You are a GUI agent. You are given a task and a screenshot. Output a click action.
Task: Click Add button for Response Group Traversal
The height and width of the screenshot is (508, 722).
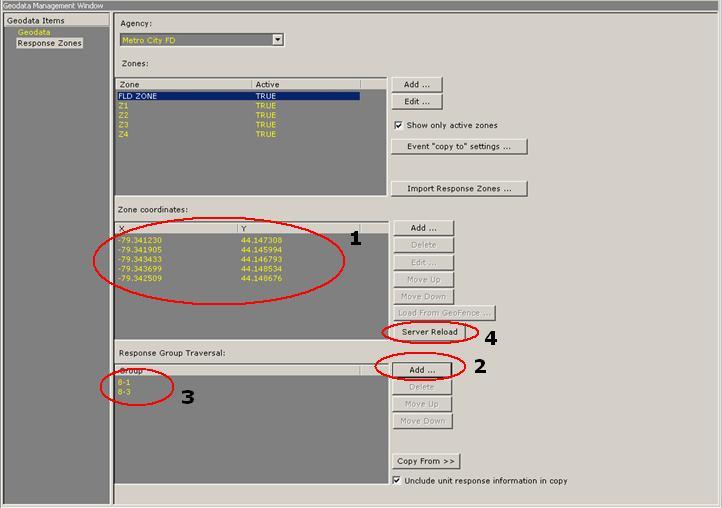click(x=421, y=370)
